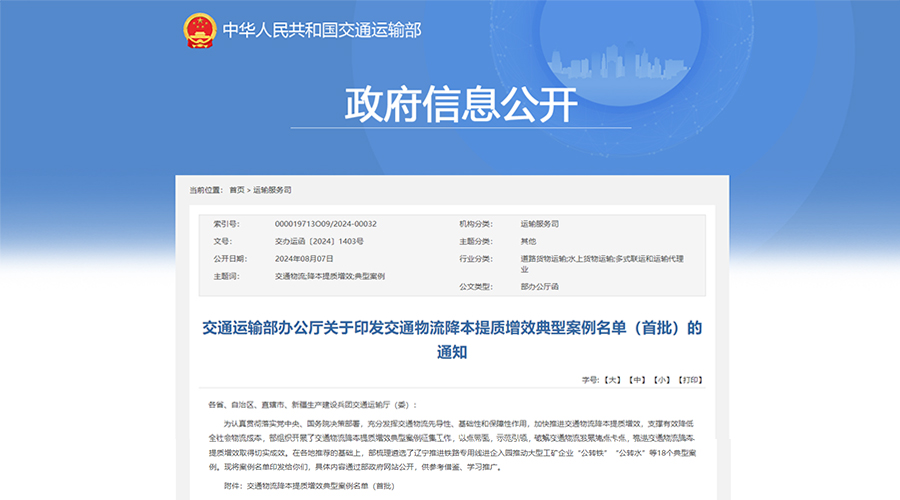The image size is (900, 500).
Task: Click the 公开日期 field label
Action: [x=230, y=259]
